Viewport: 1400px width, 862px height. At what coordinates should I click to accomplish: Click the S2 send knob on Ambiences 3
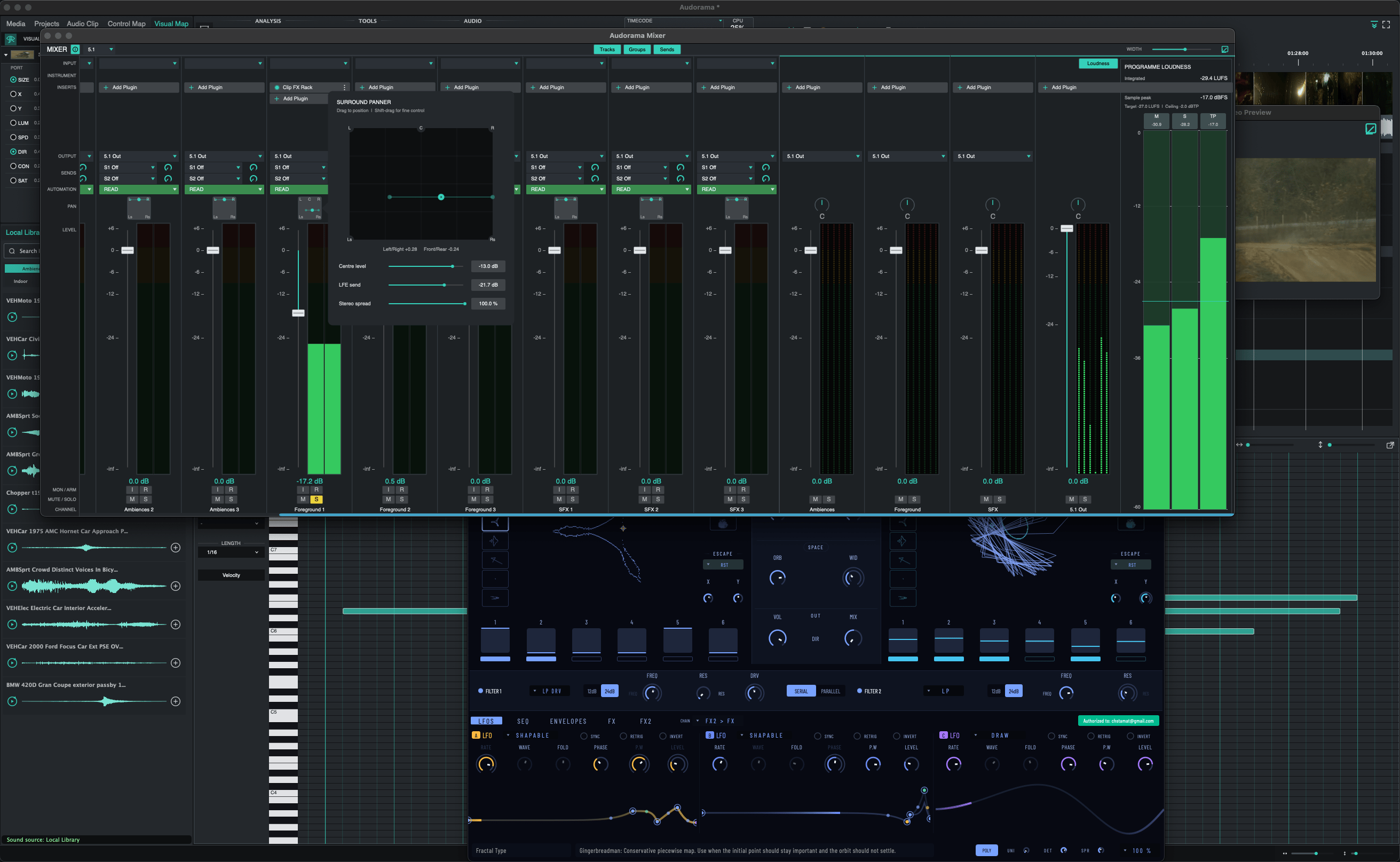[x=254, y=178]
